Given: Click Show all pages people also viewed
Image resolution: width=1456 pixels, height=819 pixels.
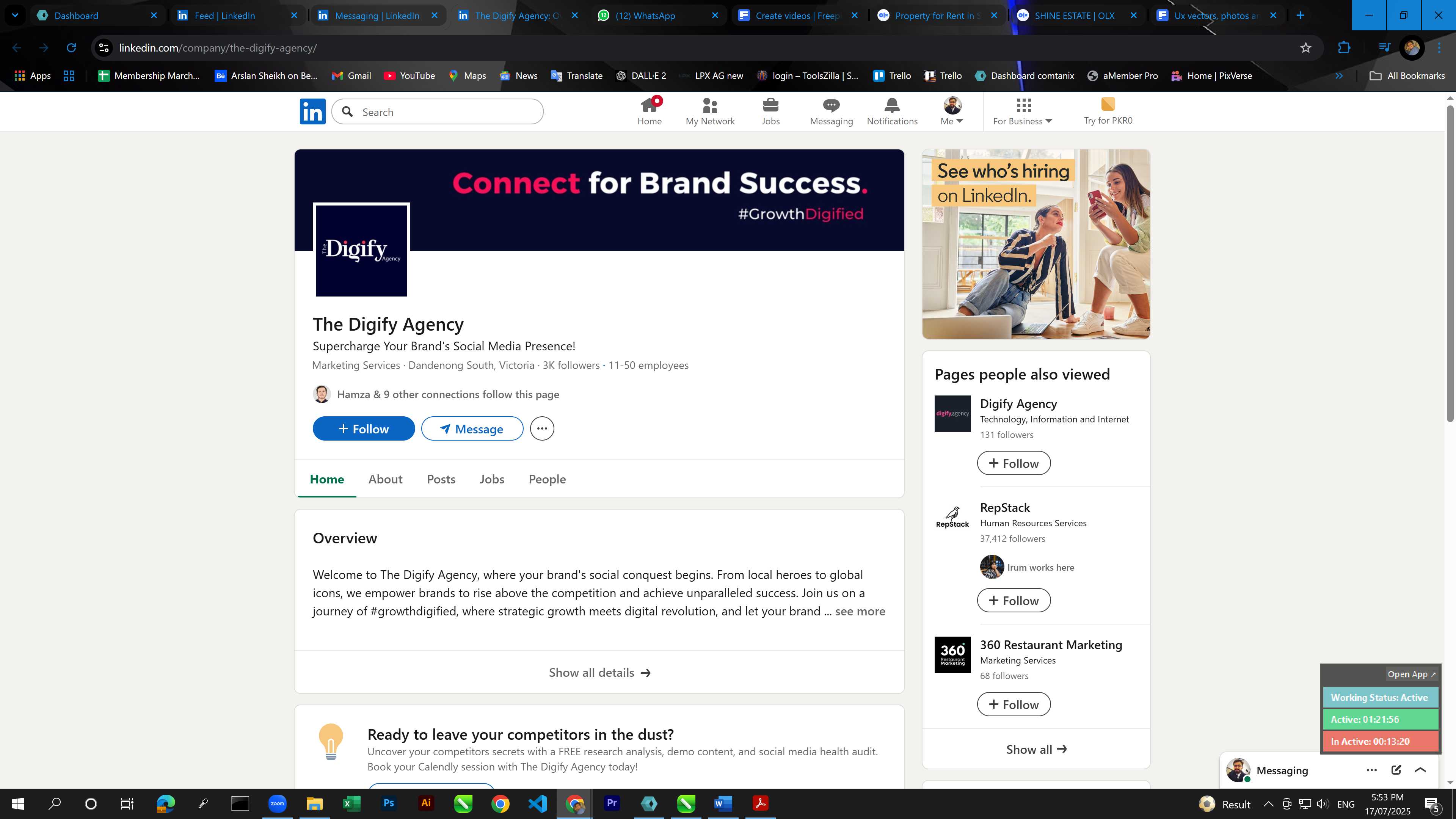Looking at the screenshot, I should pyautogui.click(x=1036, y=749).
